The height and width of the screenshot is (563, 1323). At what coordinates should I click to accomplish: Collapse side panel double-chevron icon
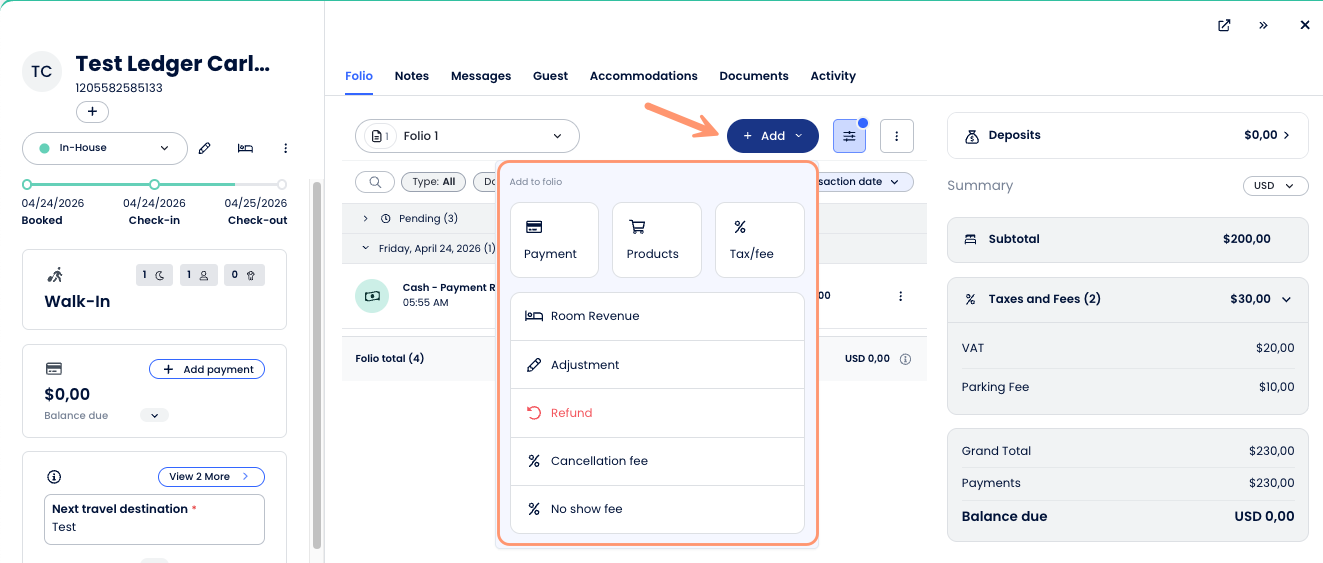pyautogui.click(x=1264, y=26)
